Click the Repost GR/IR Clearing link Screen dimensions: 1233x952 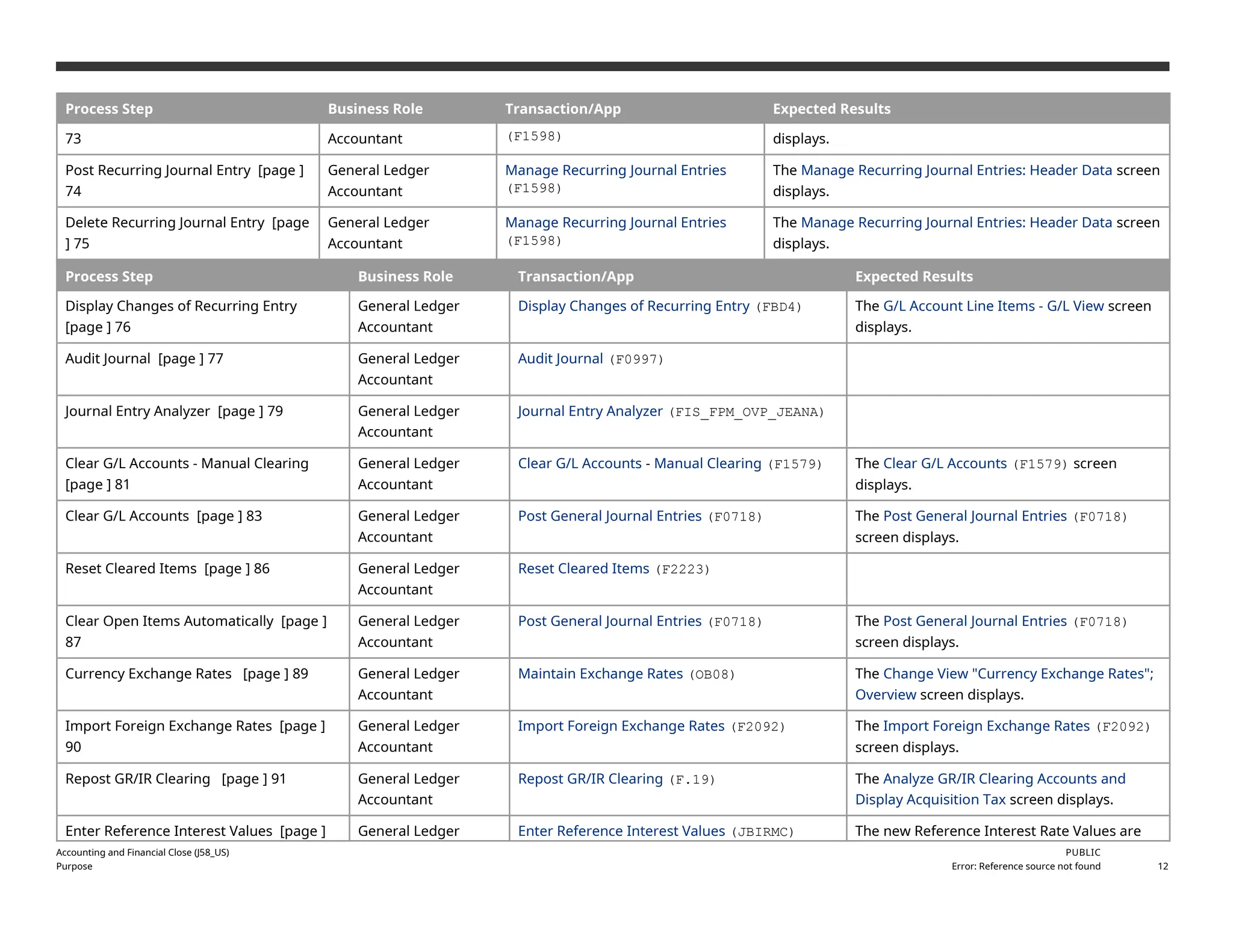point(590,779)
